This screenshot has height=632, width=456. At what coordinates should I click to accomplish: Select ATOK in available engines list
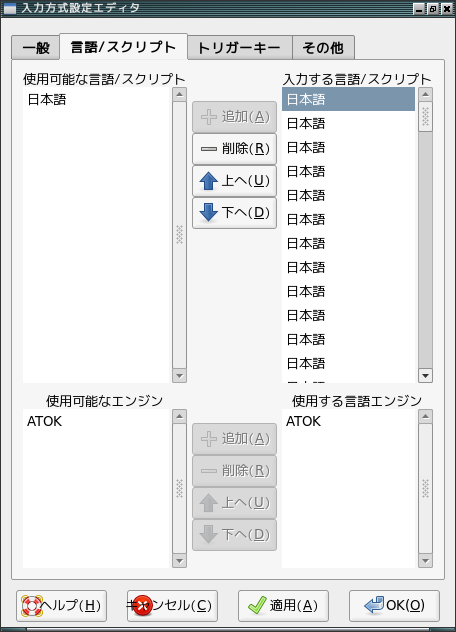click(96, 421)
